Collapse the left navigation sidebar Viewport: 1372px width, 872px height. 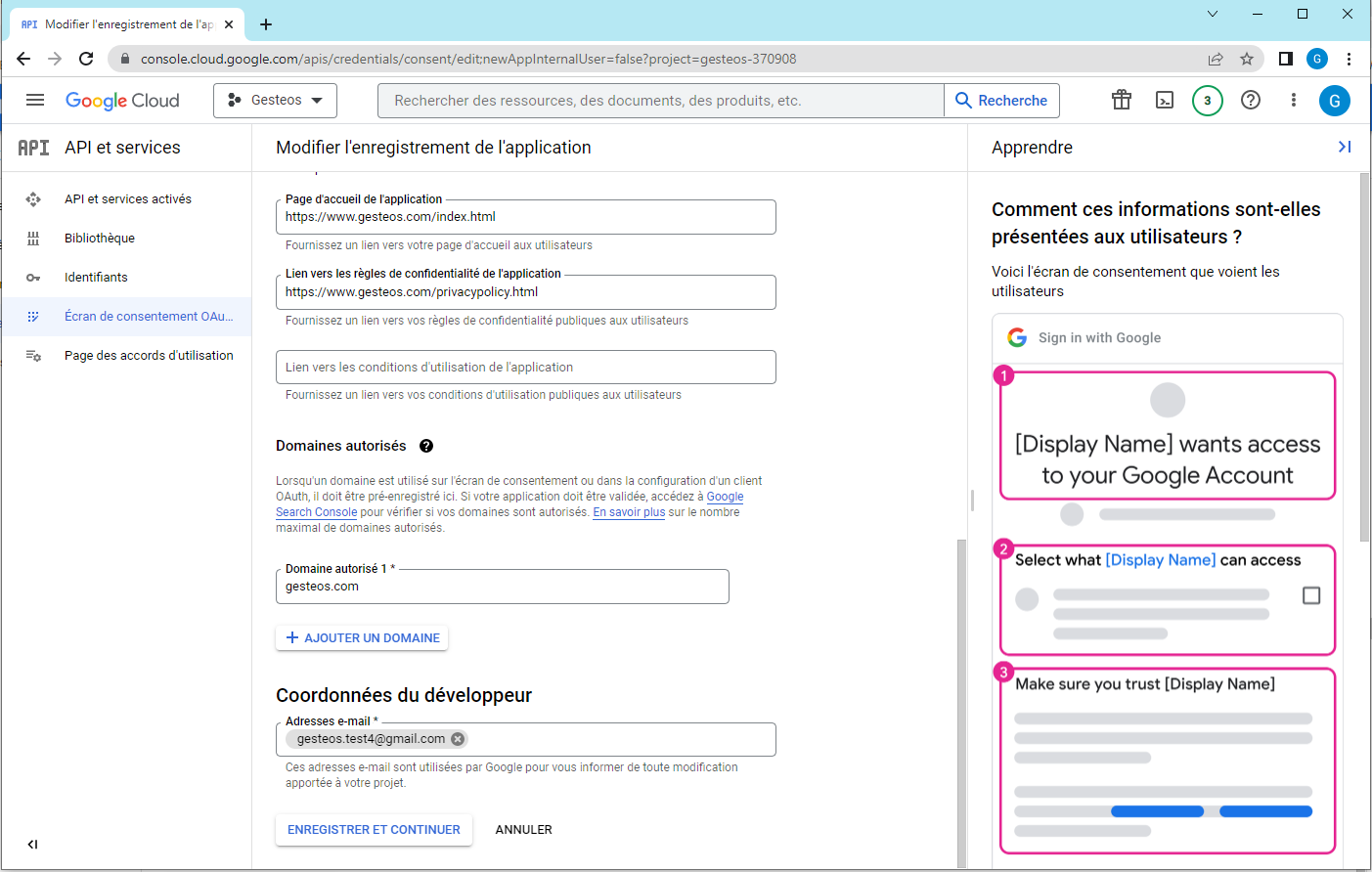(x=32, y=844)
